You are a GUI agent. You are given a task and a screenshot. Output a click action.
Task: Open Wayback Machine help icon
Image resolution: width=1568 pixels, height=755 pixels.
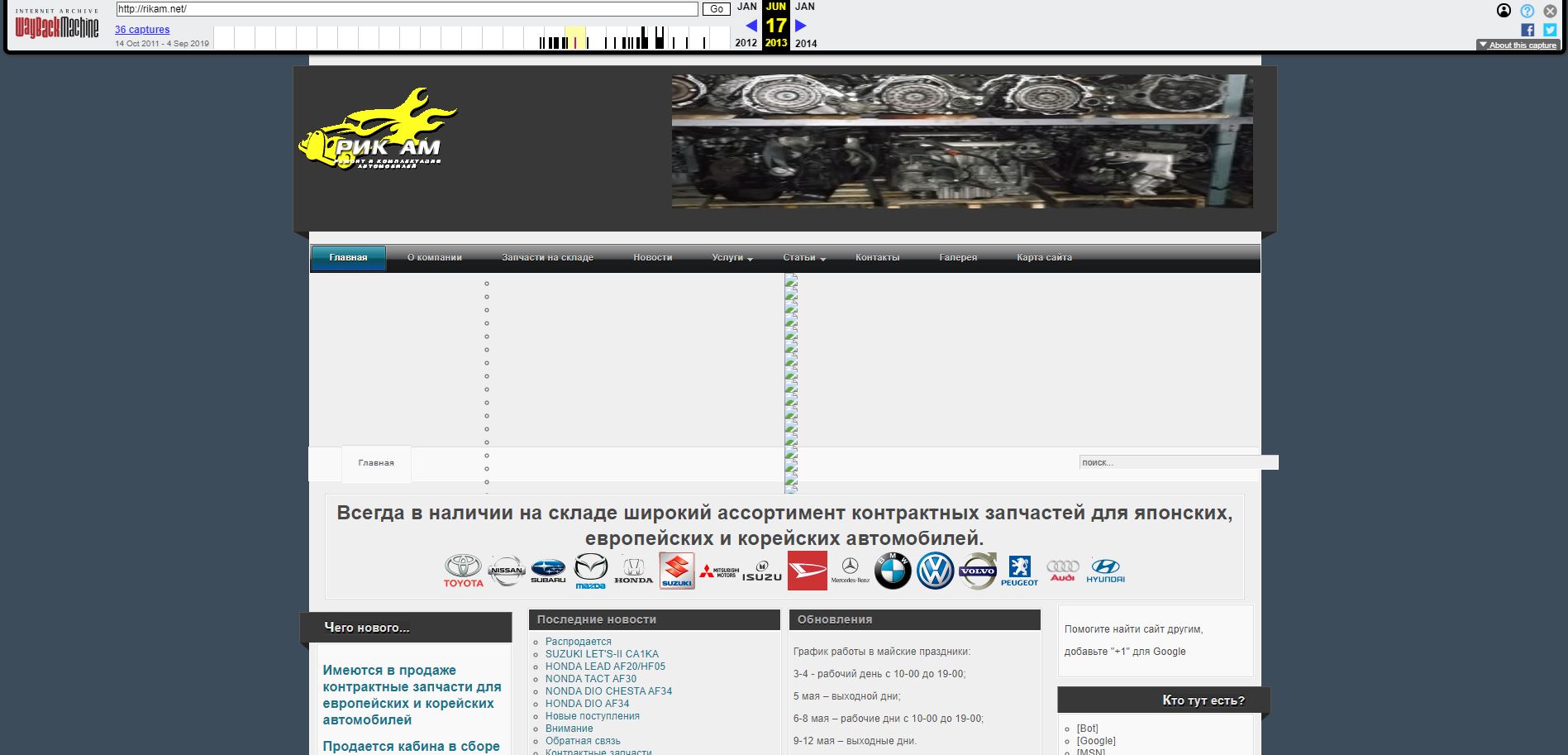1527,11
